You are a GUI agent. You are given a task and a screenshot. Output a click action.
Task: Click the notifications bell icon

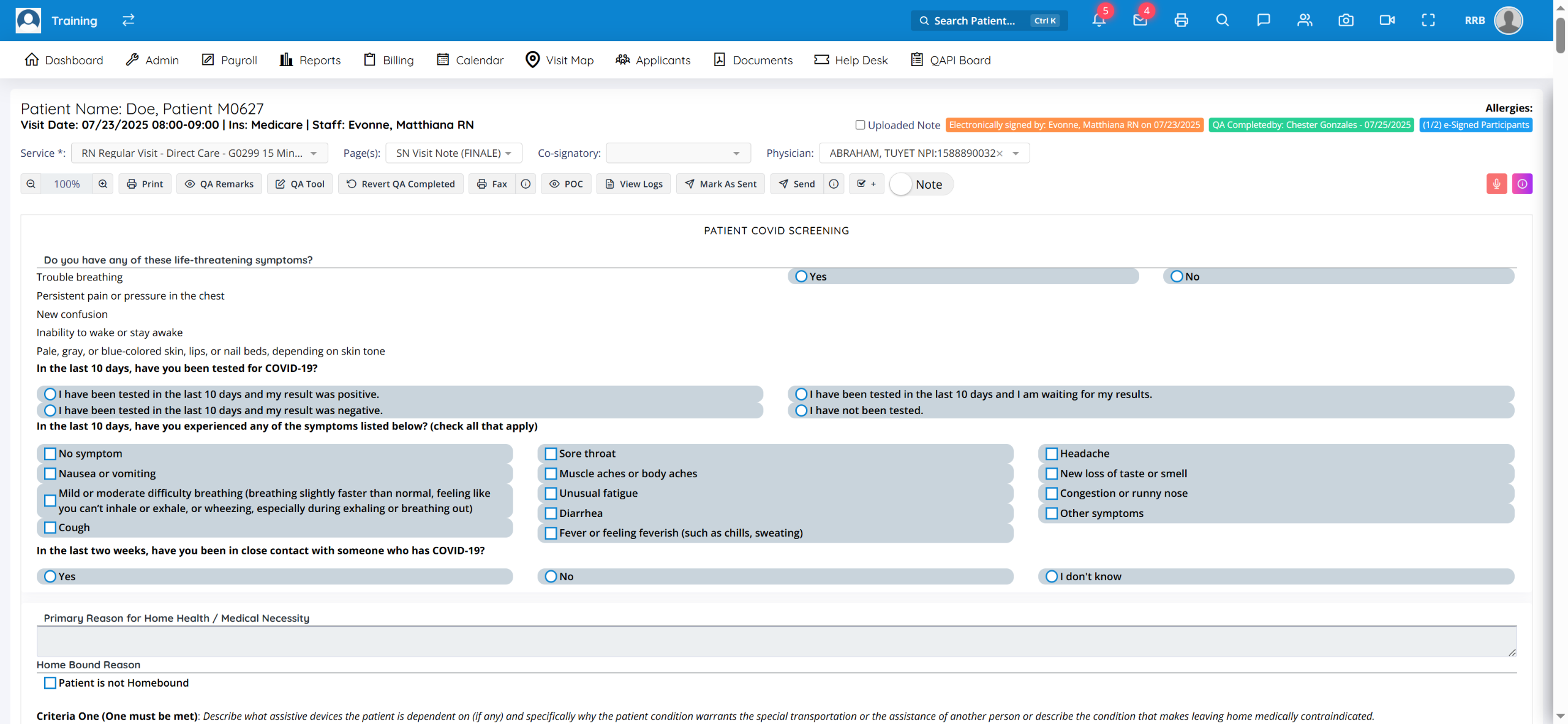tap(1099, 20)
